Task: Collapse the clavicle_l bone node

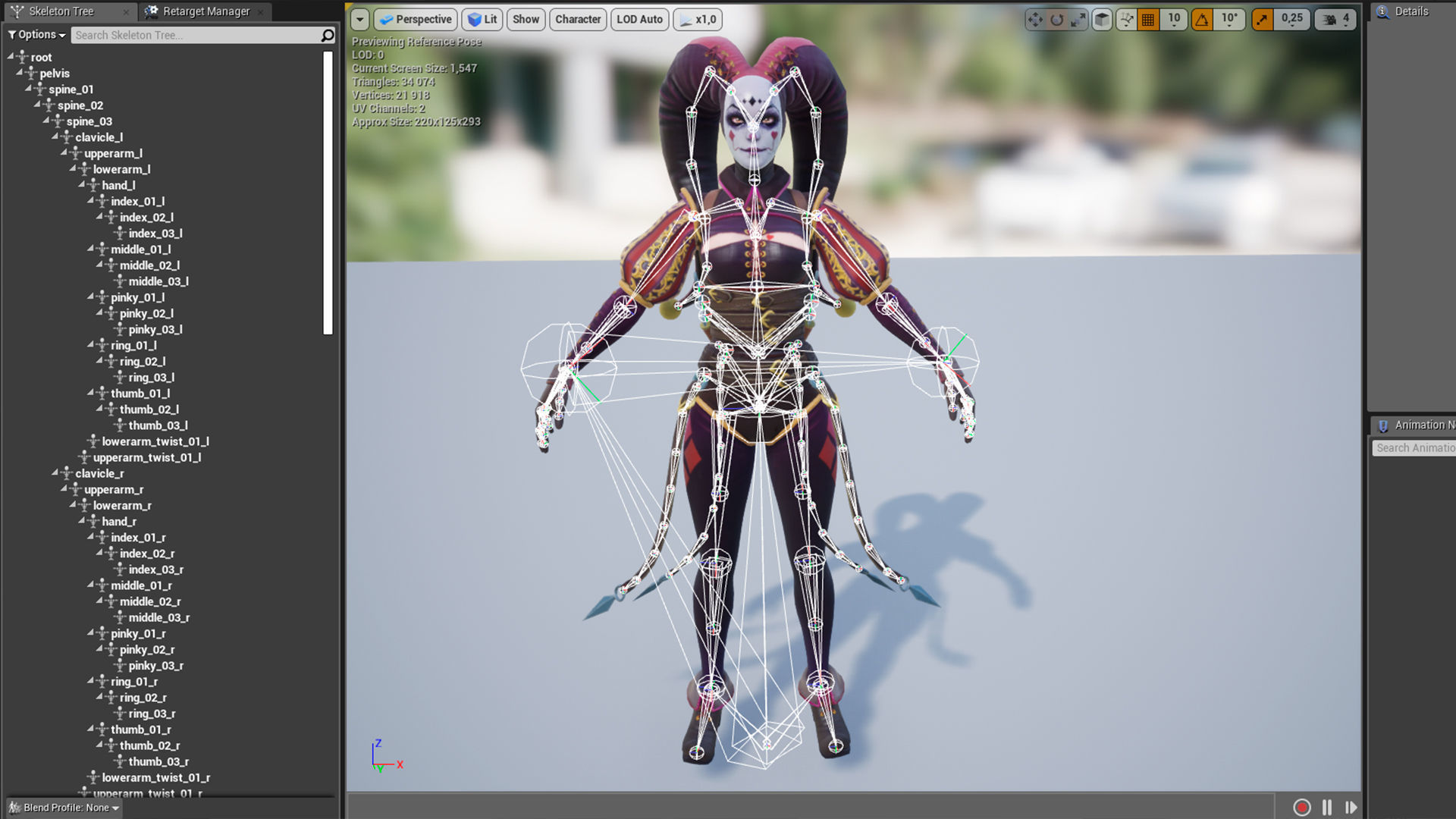Action: [55, 136]
